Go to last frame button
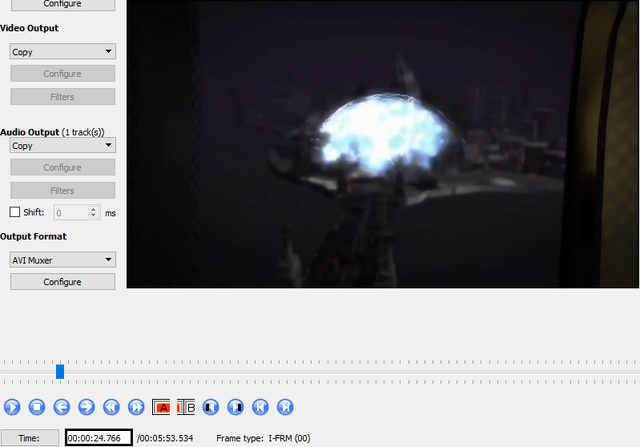Screen dimensions: 640x447 (x=285, y=407)
